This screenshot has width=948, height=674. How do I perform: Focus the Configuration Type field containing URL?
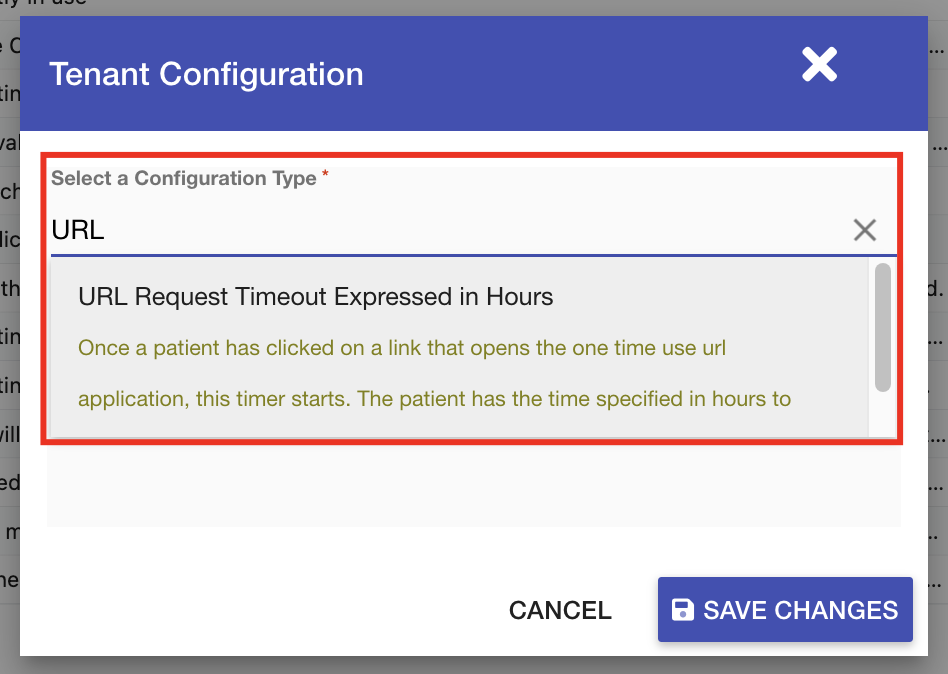(x=440, y=230)
